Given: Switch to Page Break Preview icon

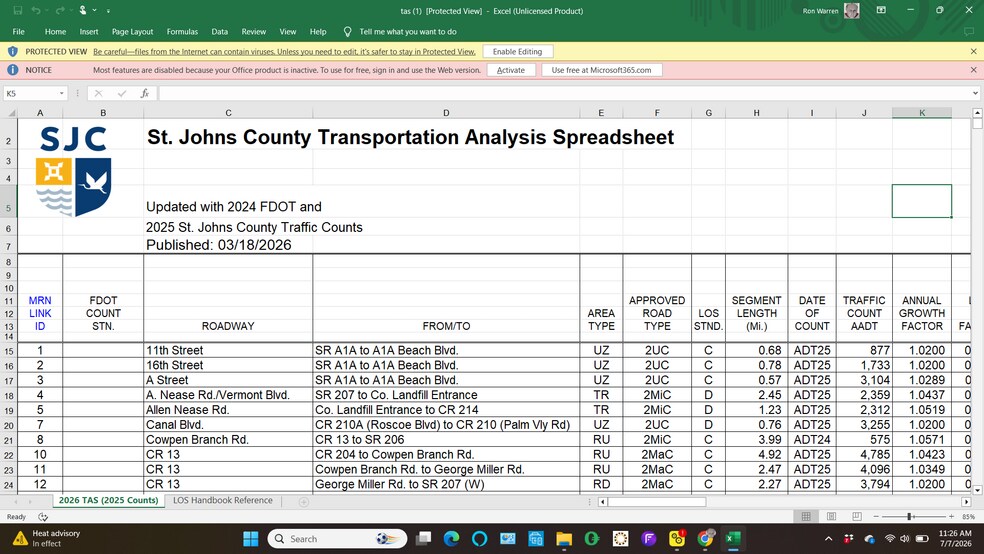Looking at the screenshot, I should click(x=857, y=516).
